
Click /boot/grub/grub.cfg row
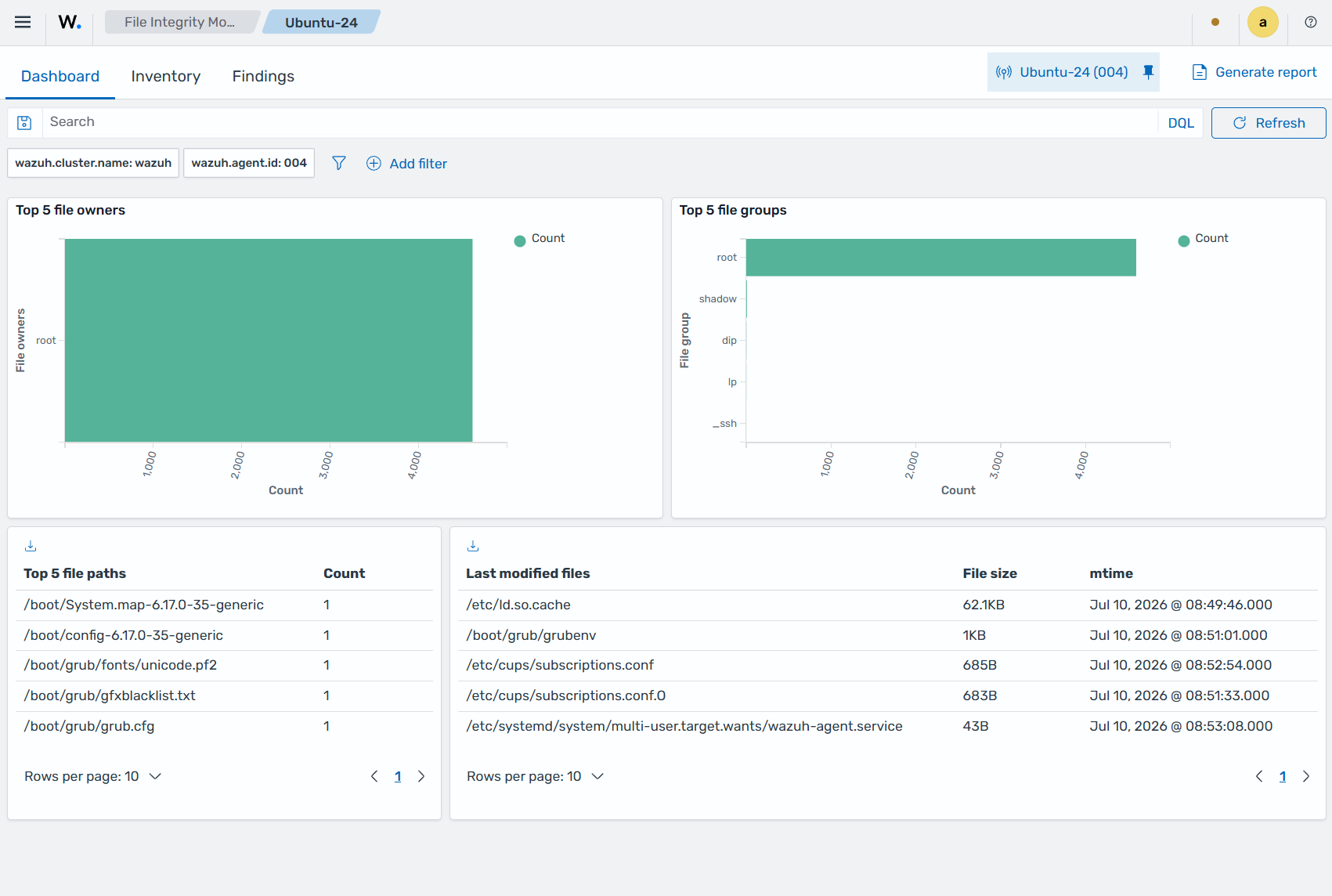click(x=224, y=726)
